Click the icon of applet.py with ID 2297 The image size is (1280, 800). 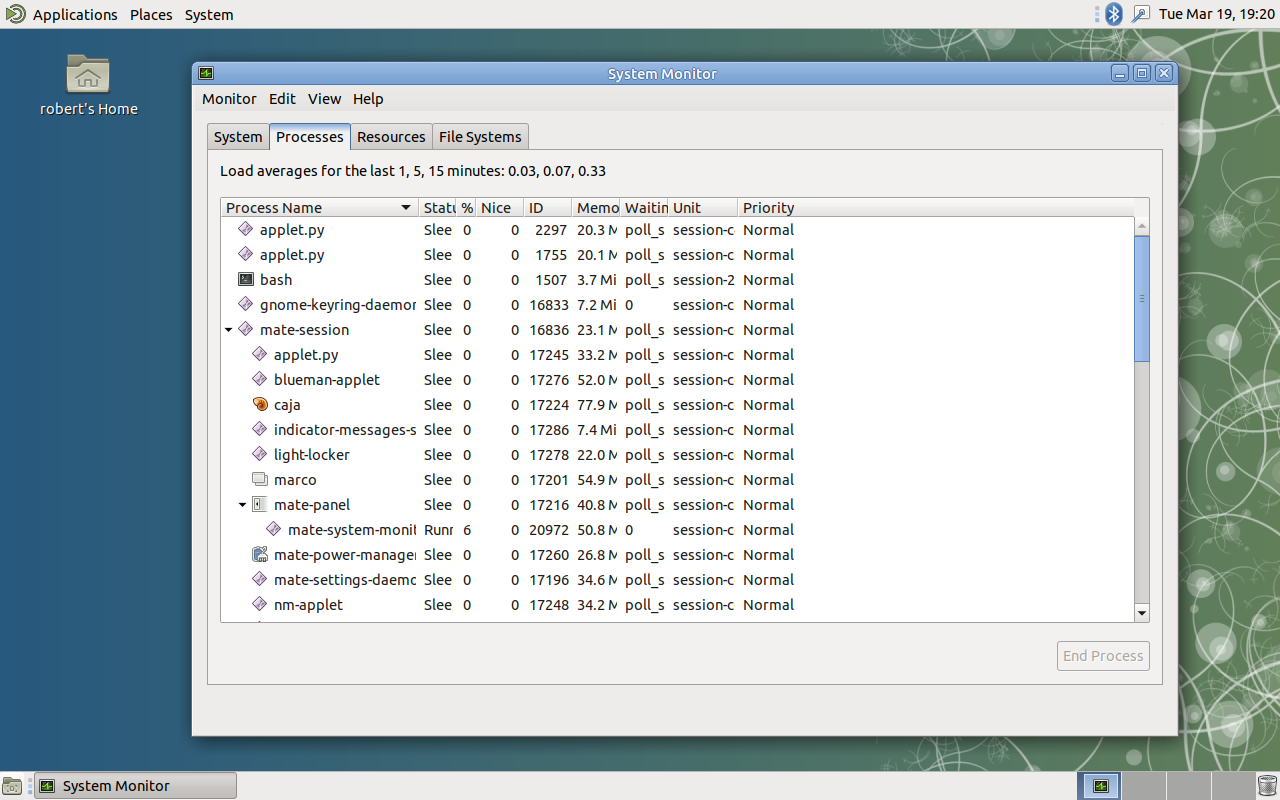(246, 230)
